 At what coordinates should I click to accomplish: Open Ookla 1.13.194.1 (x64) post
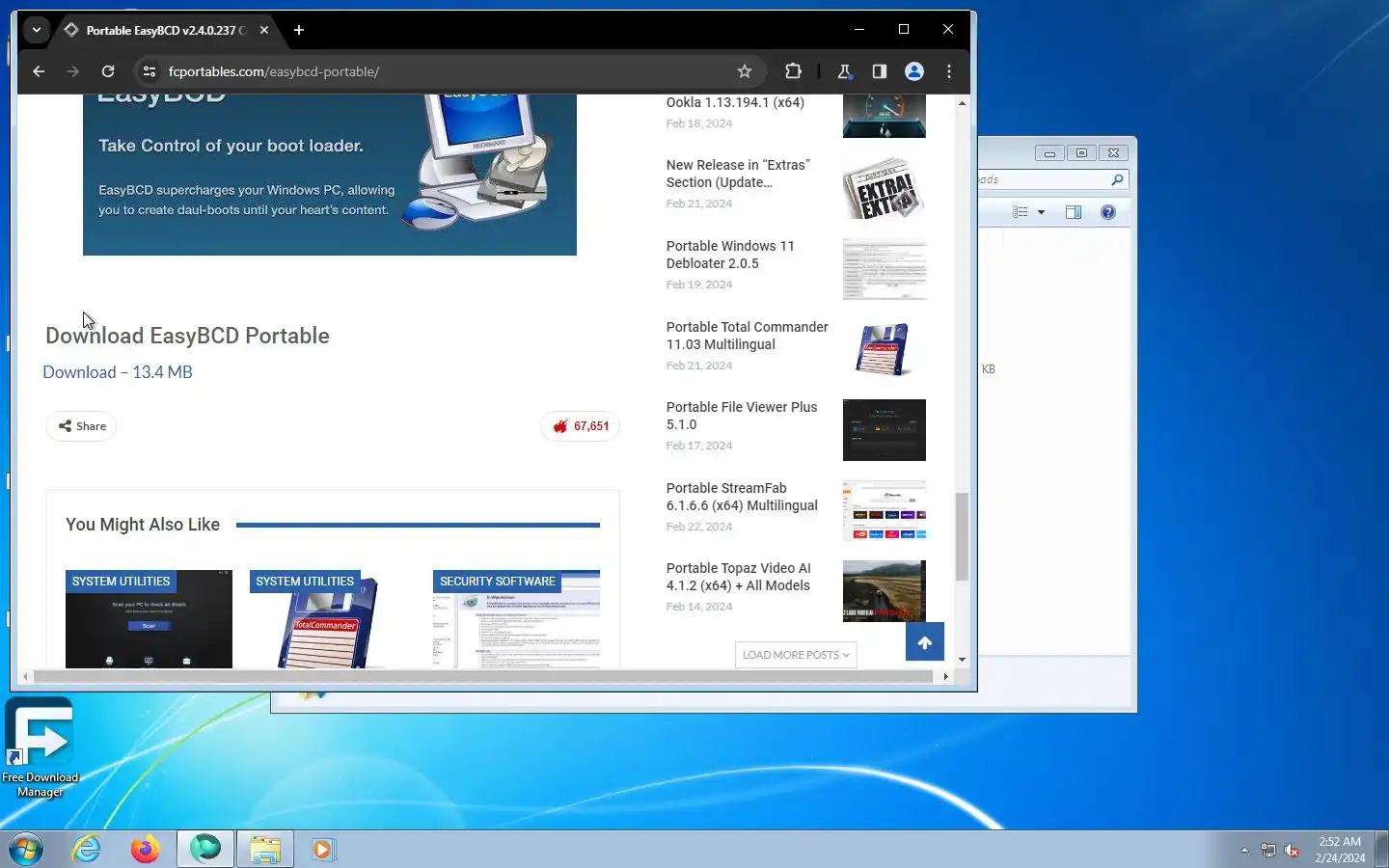735,102
